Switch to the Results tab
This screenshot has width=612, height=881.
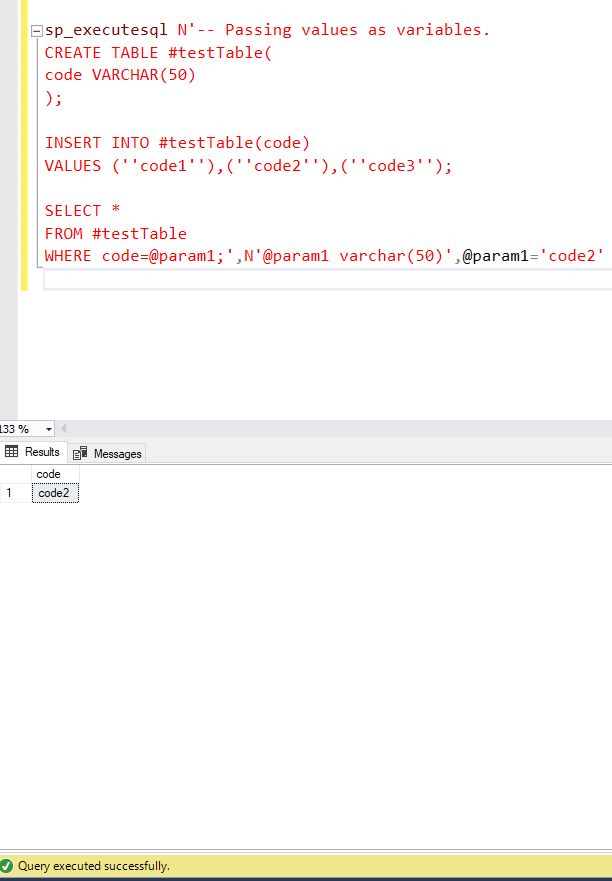pos(33,452)
